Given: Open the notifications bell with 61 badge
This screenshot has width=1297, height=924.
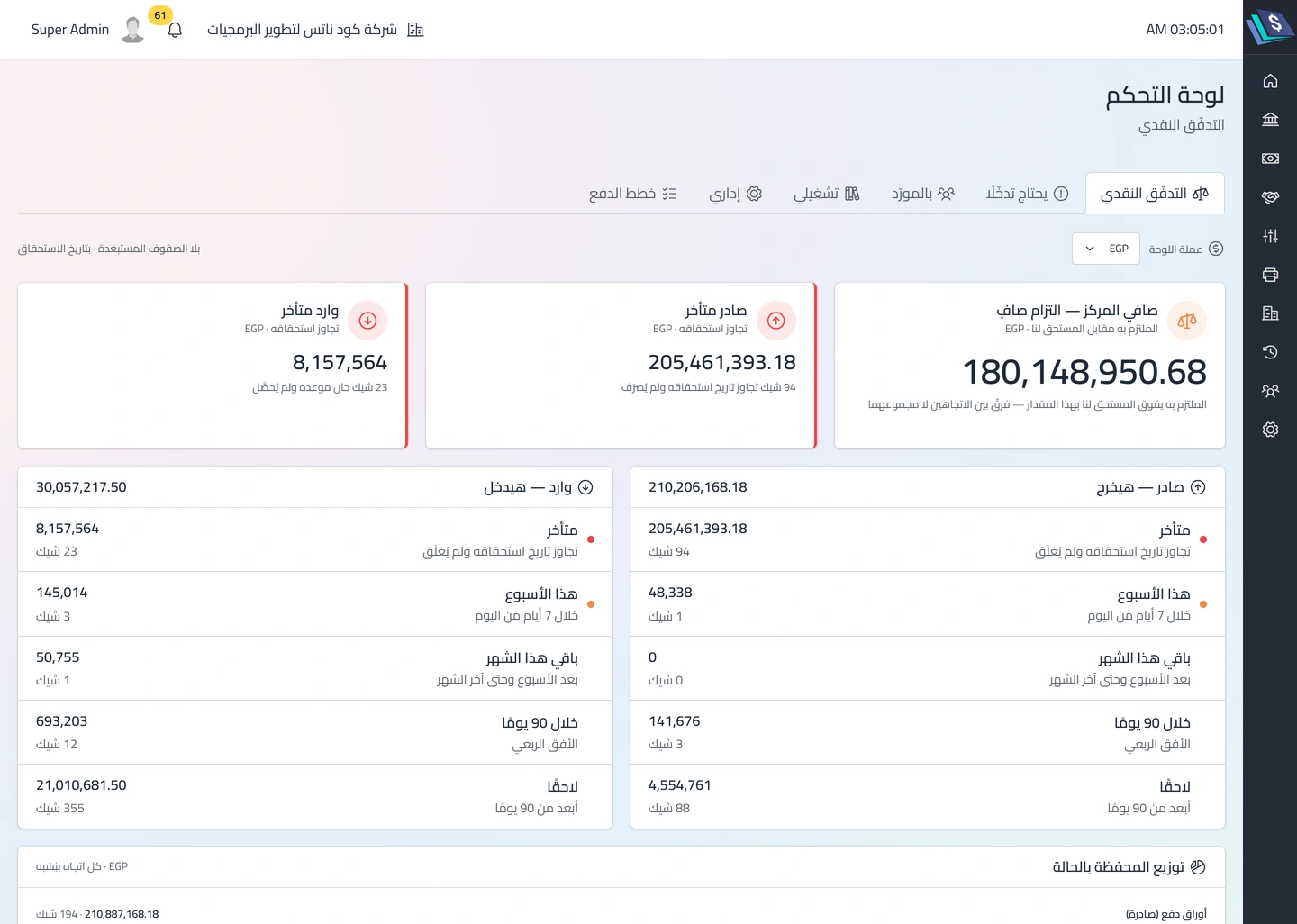Looking at the screenshot, I should [x=175, y=30].
